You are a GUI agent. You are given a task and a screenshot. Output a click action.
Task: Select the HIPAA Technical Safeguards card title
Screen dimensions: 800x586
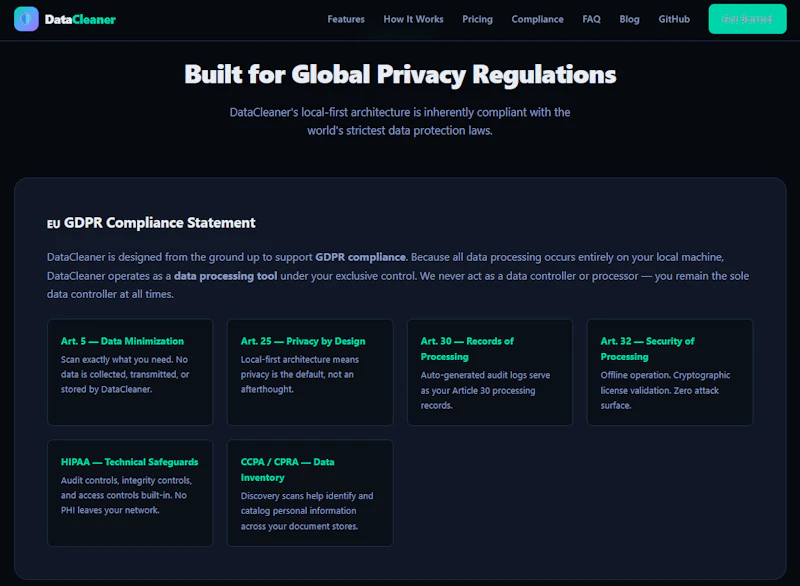(130, 462)
